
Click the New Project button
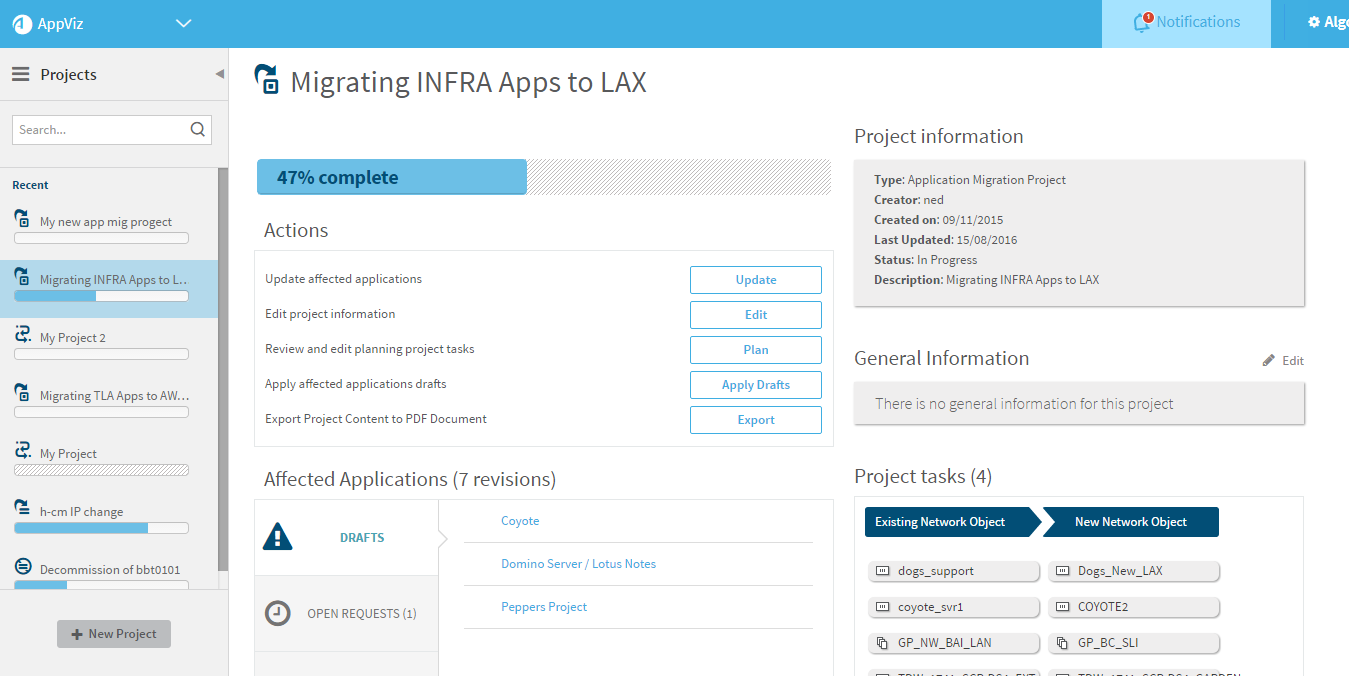pos(114,634)
